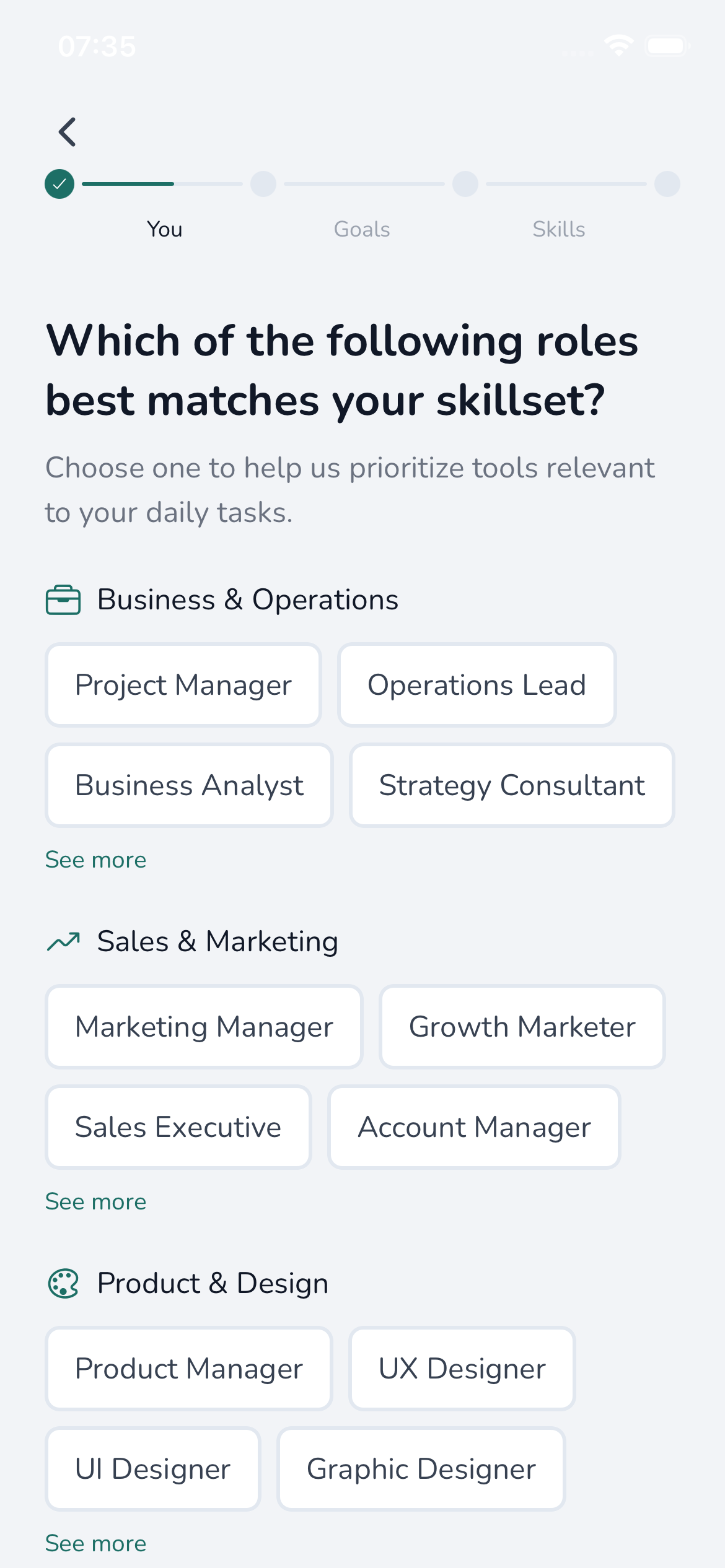Expand See more under Business & Operations
Image resolution: width=725 pixels, height=1568 pixels.
point(95,860)
